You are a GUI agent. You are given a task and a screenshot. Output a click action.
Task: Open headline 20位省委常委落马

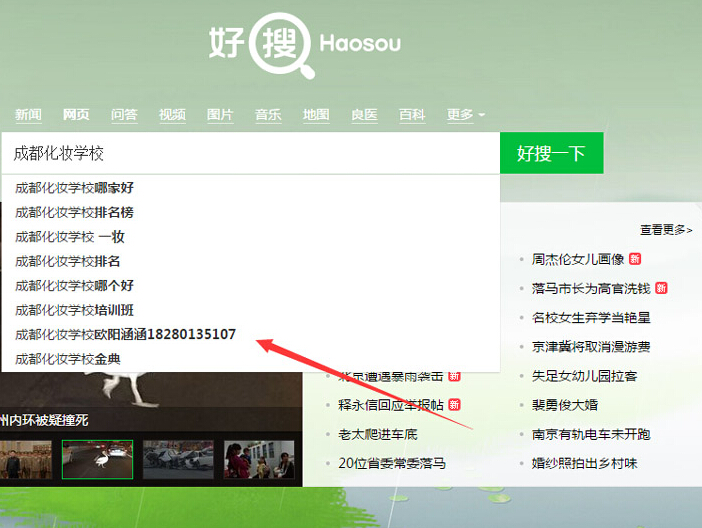pos(392,463)
